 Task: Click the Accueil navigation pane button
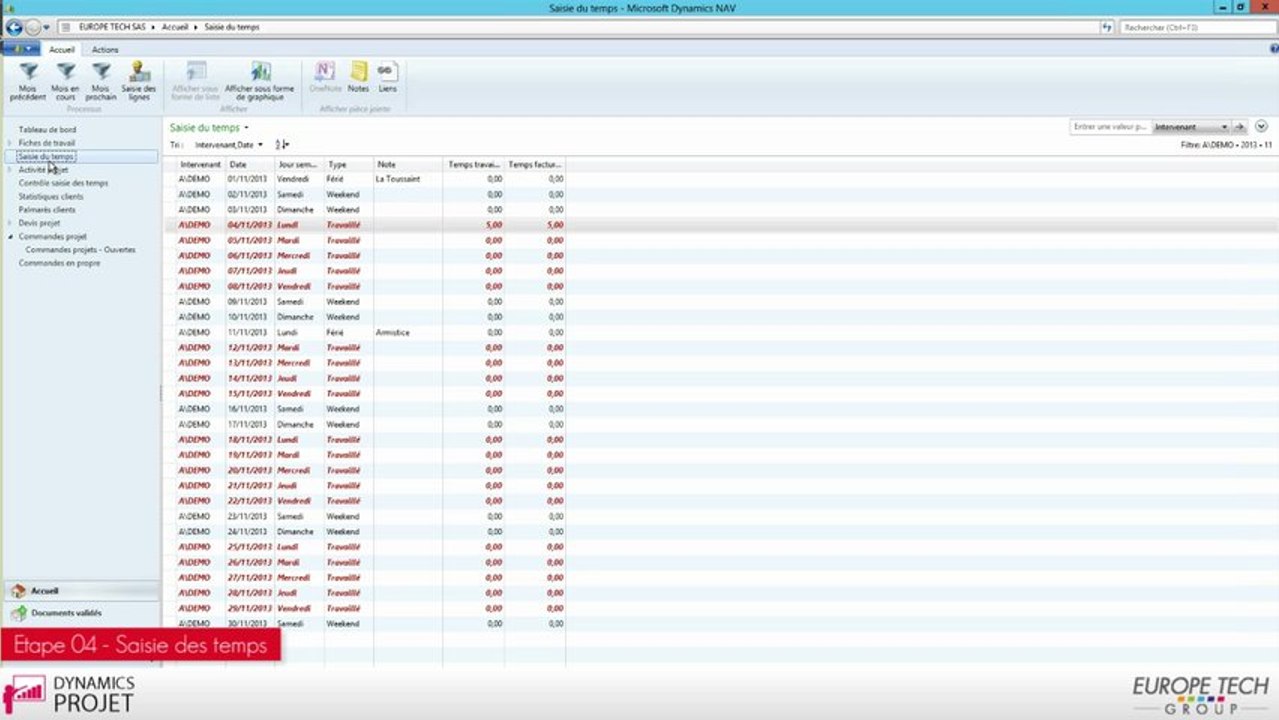(x=80, y=591)
